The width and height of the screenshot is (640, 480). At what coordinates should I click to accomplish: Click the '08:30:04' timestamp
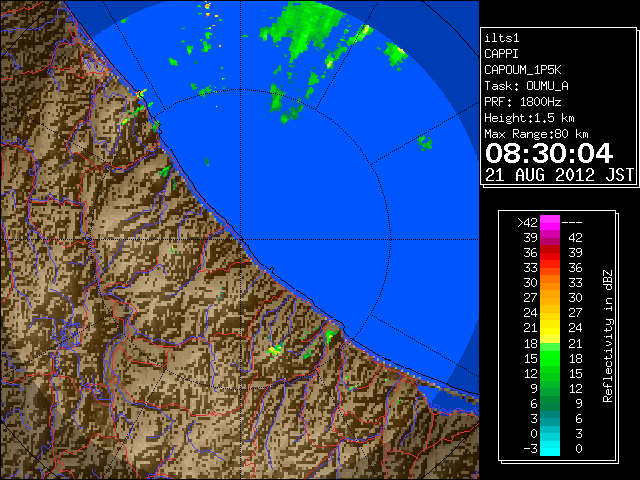pos(549,153)
